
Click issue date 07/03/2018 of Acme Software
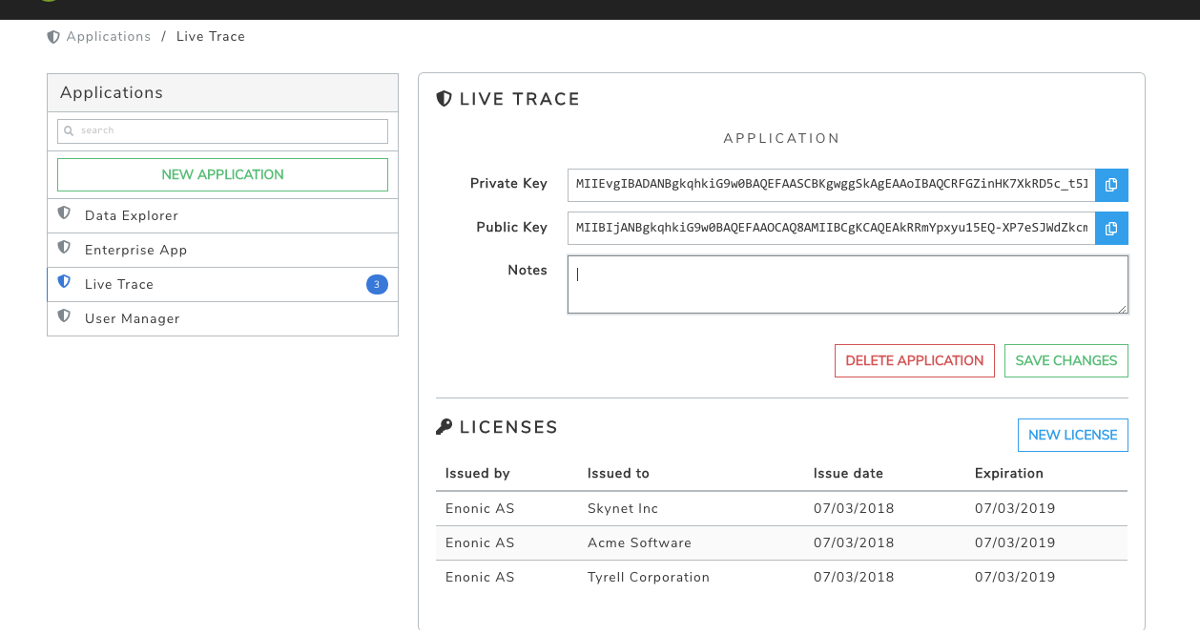854,543
